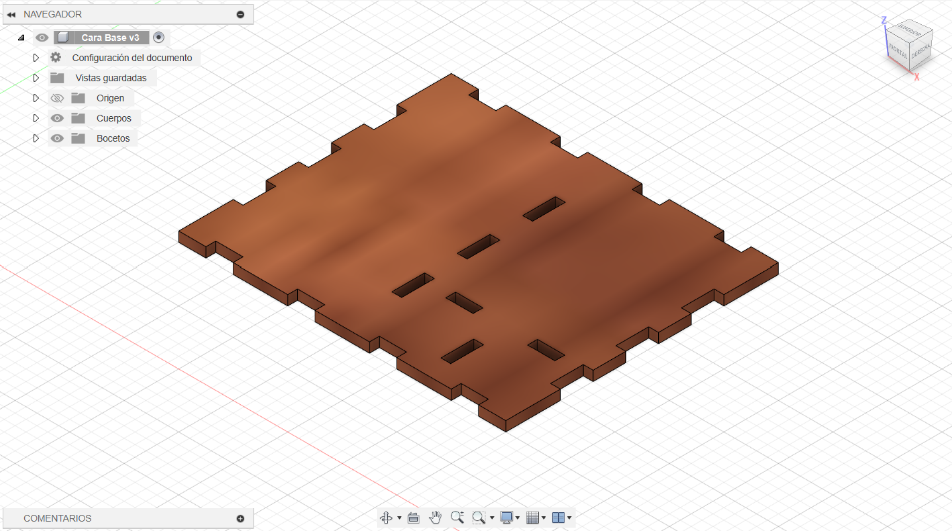Activate the Cara Base v3 radio button
Viewport: 952px width, 531px height.
158,38
